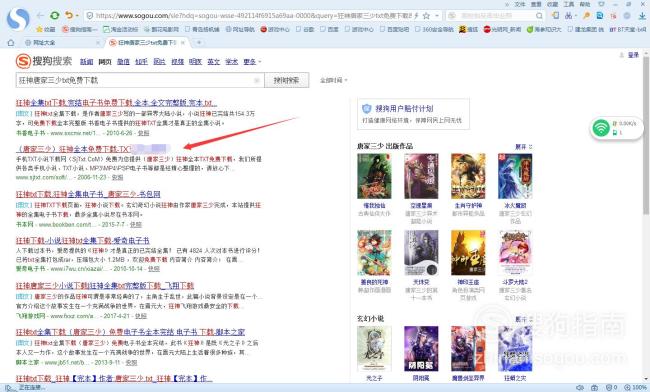Open the undo arrow's small dropdown

click(77, 16)
